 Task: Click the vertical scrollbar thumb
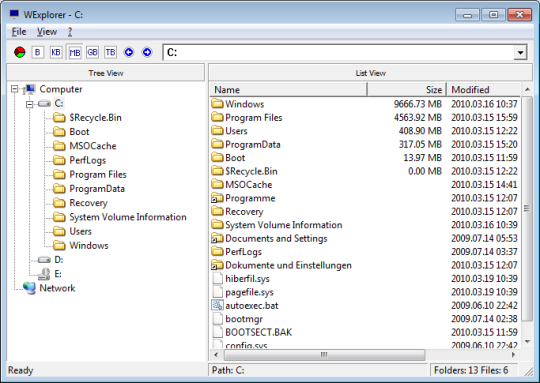click(527, 209)
